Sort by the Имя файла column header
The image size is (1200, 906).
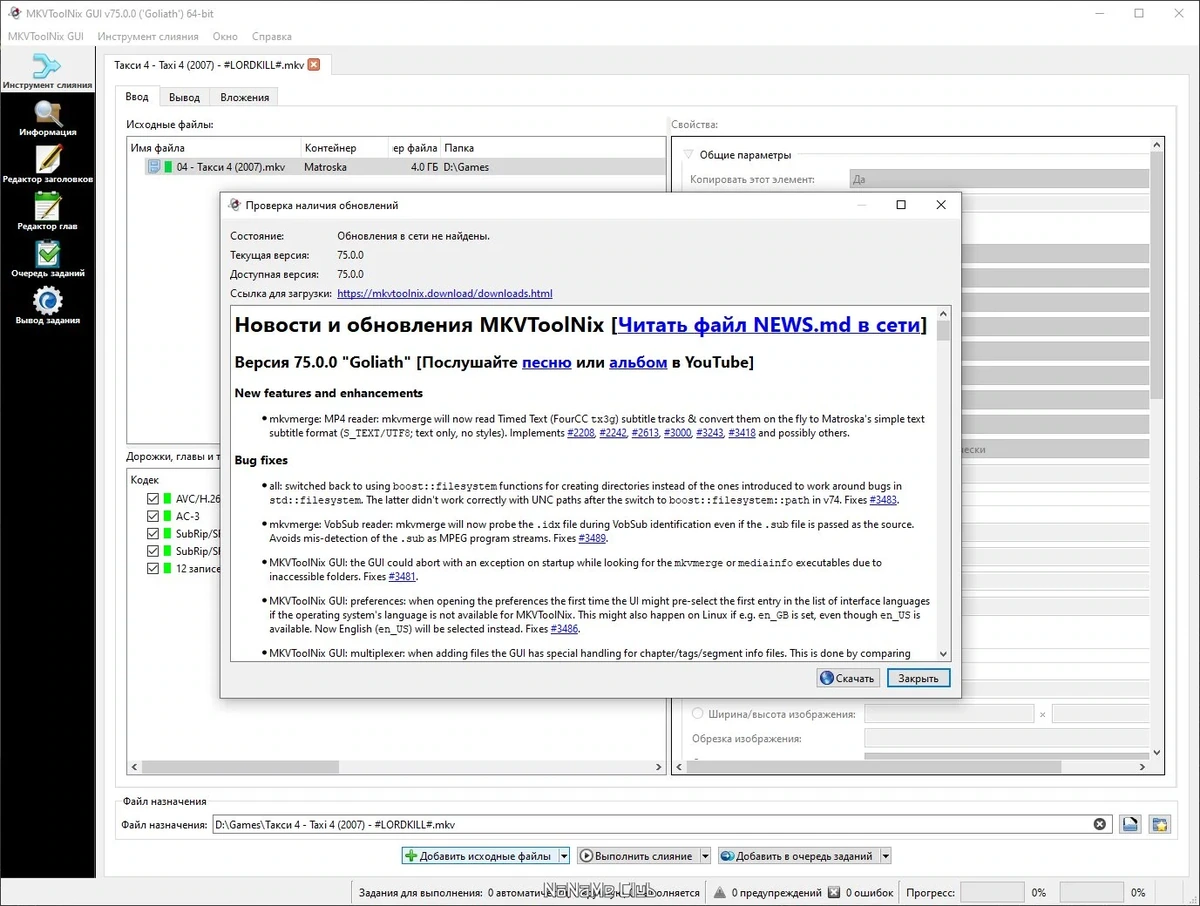point(214,148)
